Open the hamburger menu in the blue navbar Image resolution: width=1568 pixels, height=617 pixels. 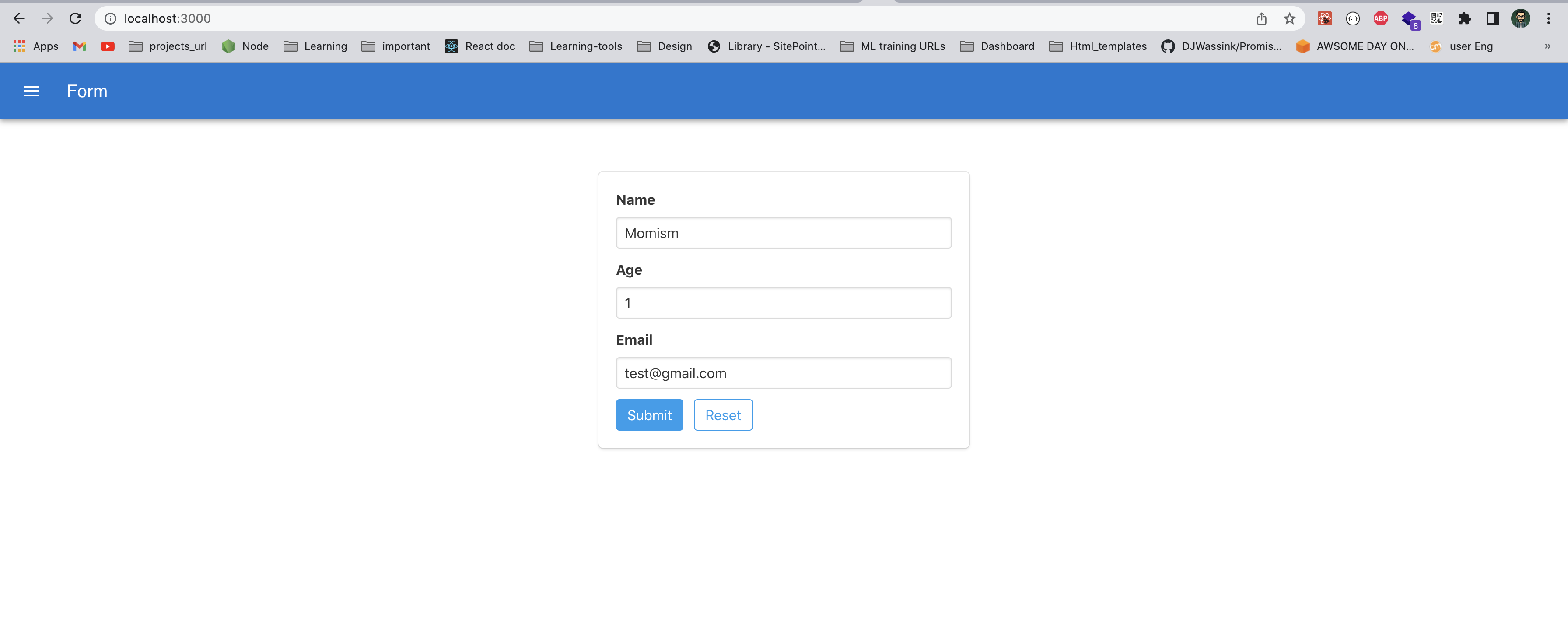coord(31,91)
